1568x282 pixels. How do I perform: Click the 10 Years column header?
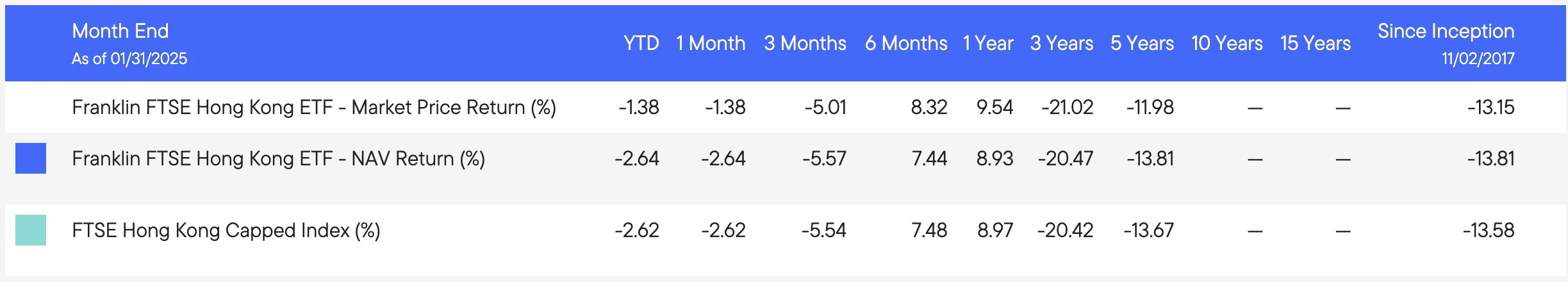tap(1226, 43)
